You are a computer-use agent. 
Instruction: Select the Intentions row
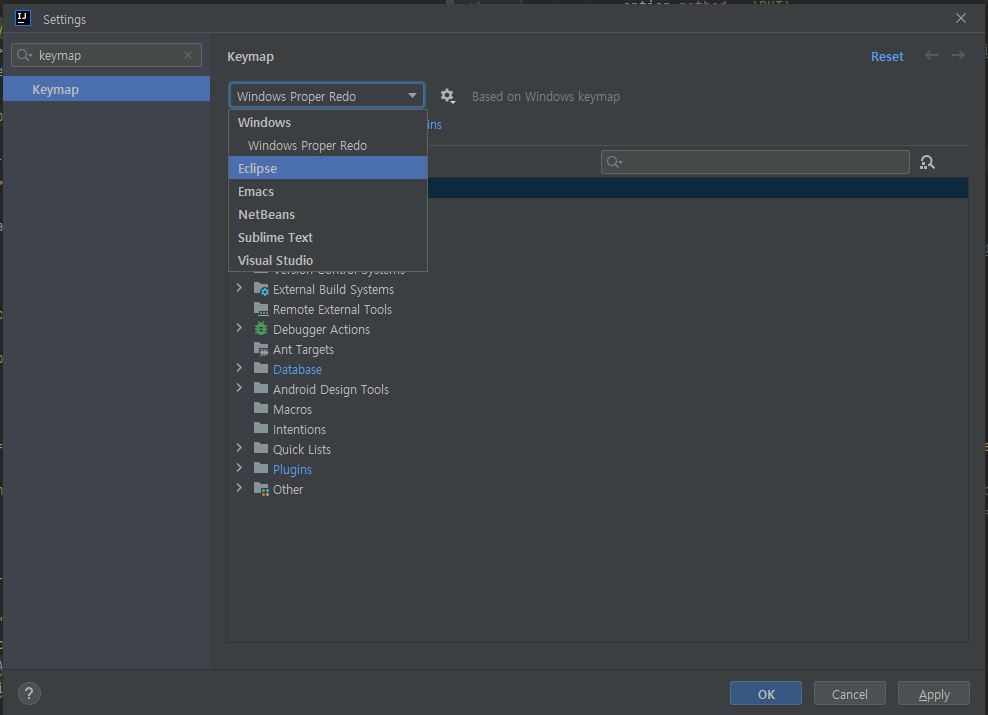(x=597, y=430)
